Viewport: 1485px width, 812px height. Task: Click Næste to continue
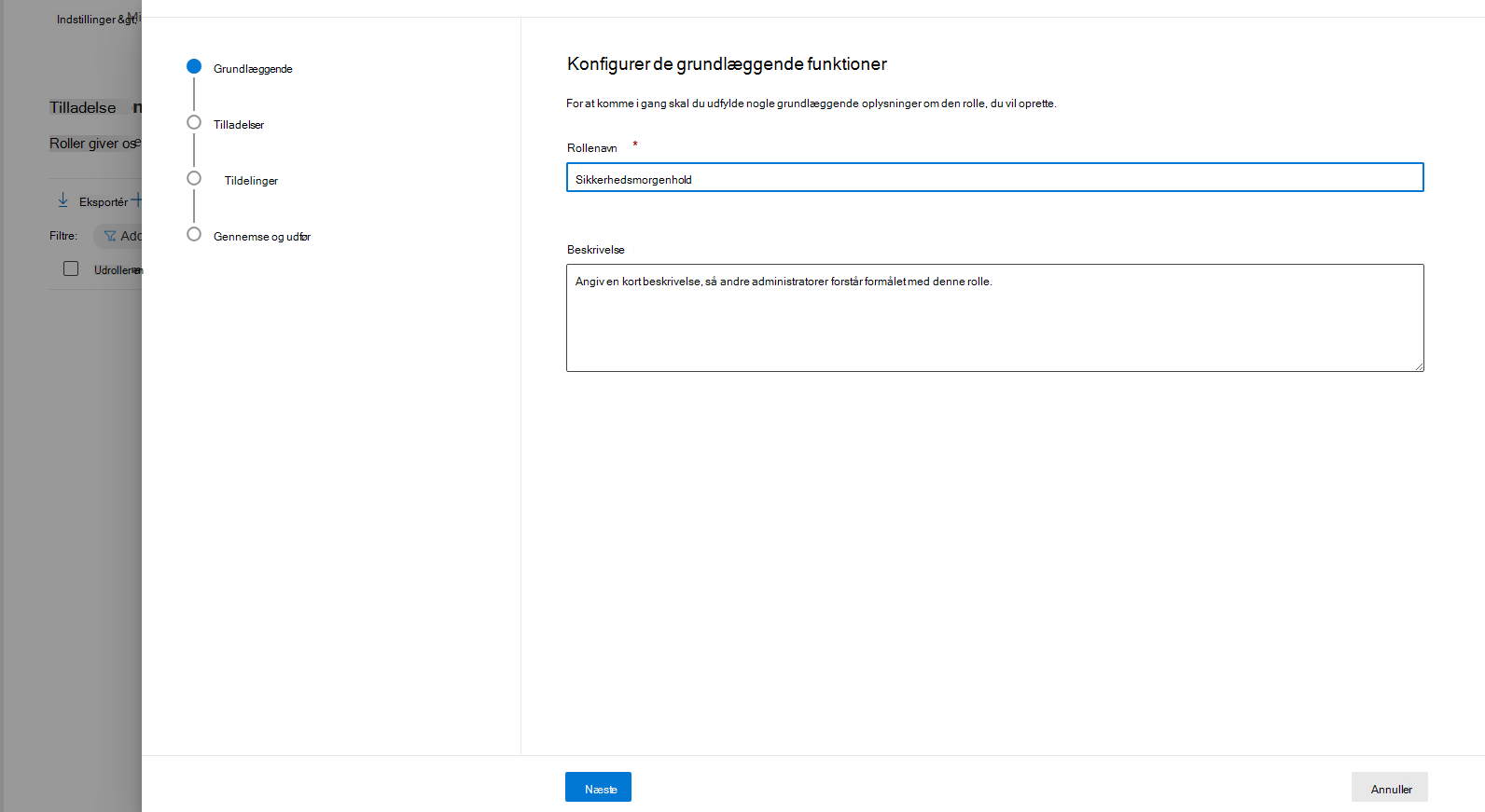tap(598, 787)
